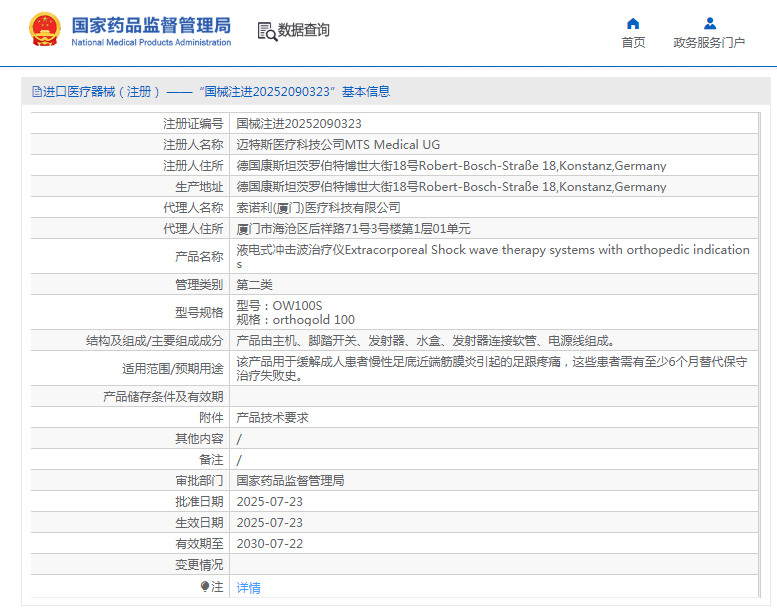Select 注册人住所 address value
Screen dimensions: 777x611
pyautogui.click(x=451, y=166)
